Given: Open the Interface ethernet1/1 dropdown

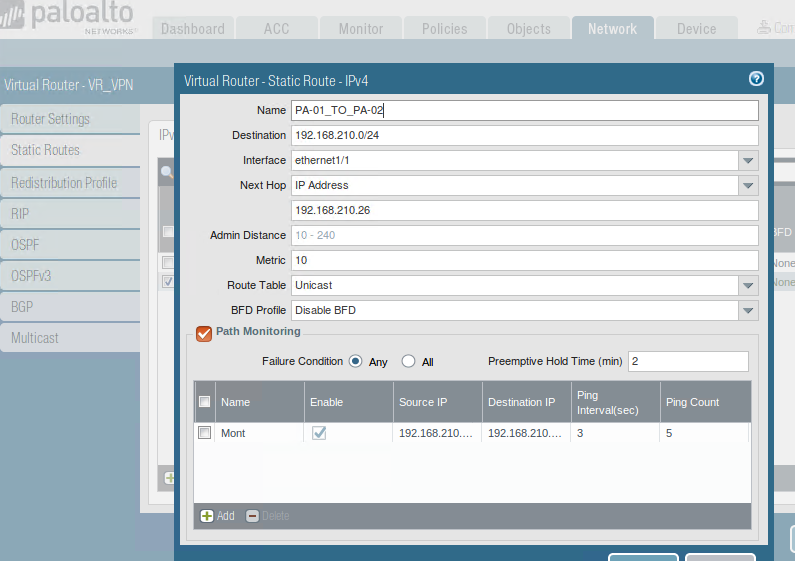Looking at the screenshot, I should tap(748, 160).
